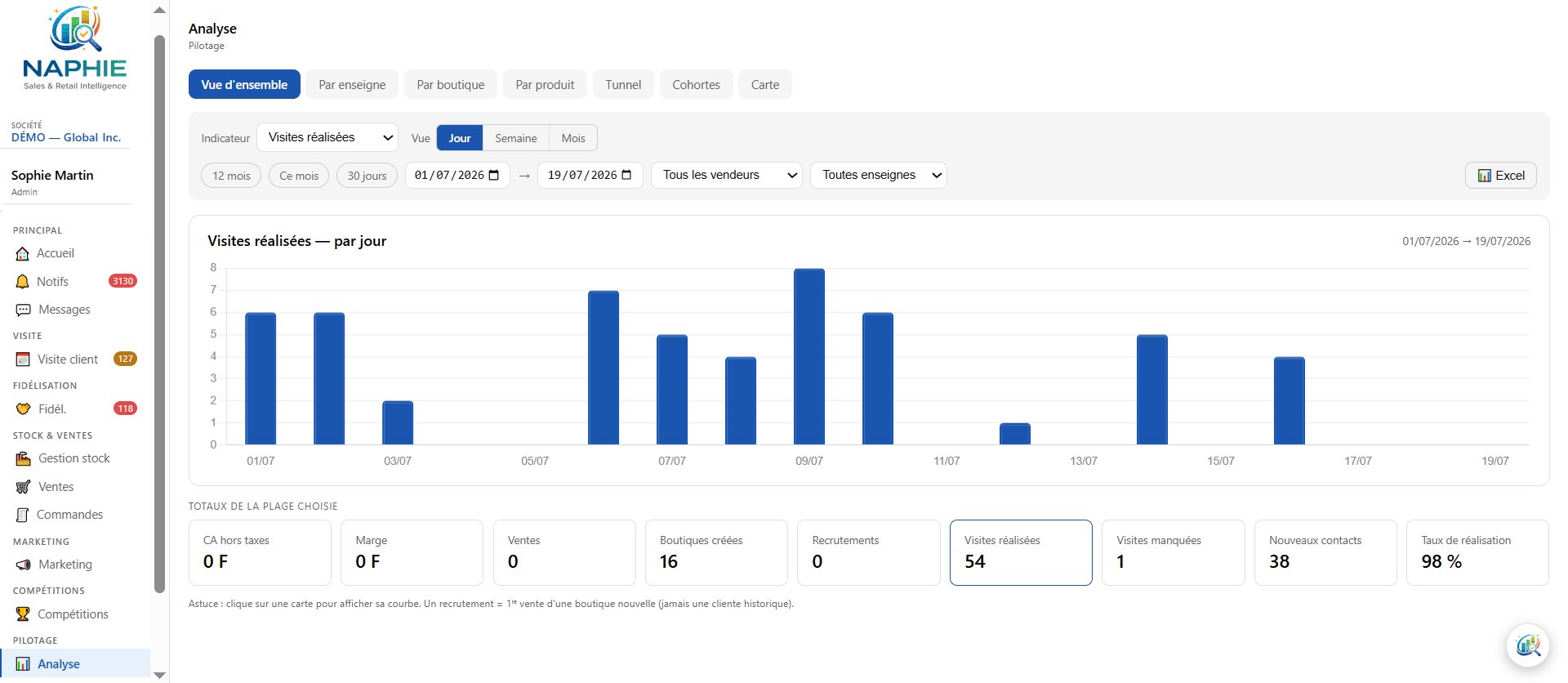Switch to the Par enseigne tab
This screenshot has width=1568, height=683.
pyautogui.click(x=352, y=85)
